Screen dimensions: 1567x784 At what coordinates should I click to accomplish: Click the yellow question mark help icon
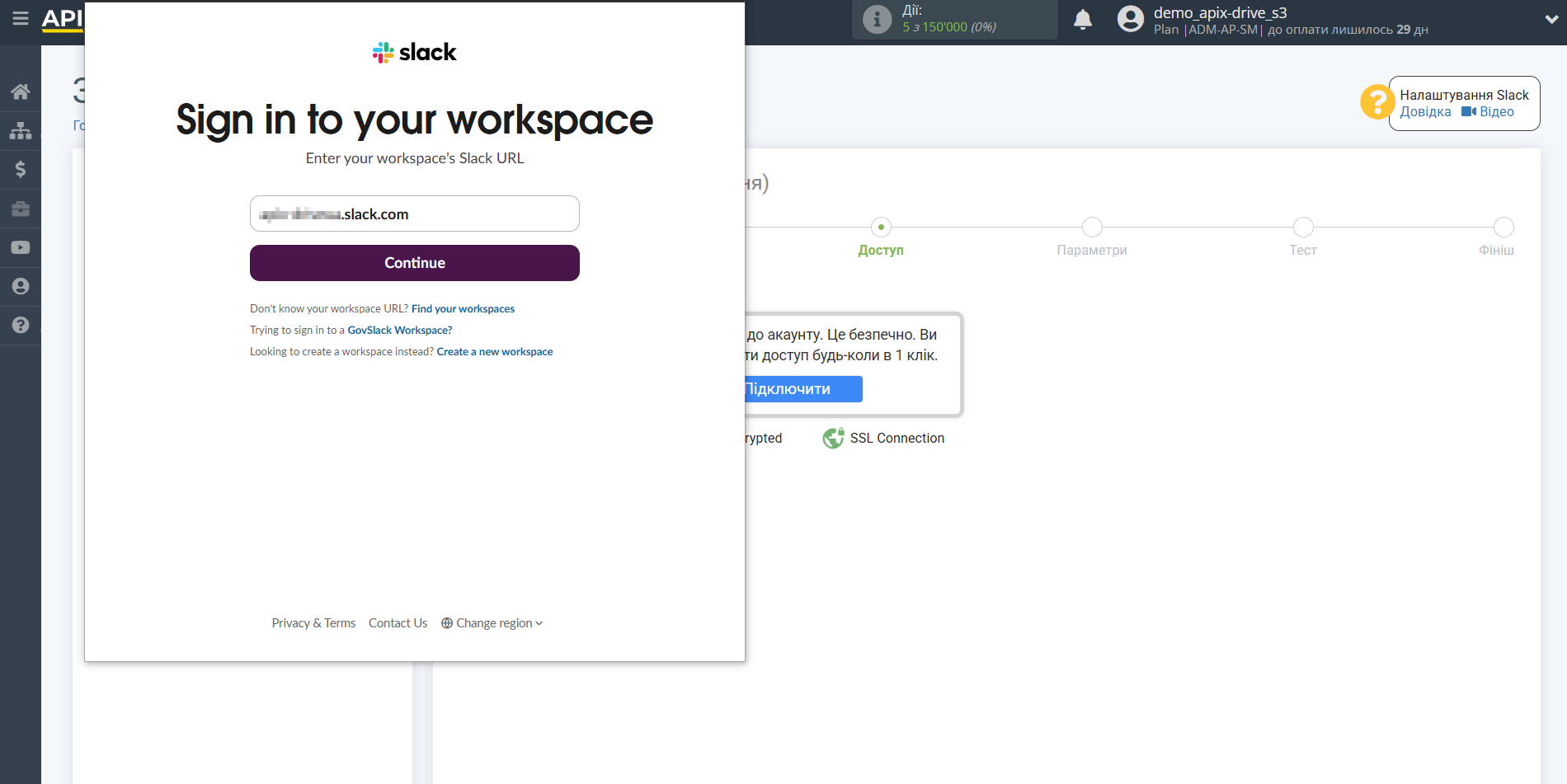click(1376, 102)
